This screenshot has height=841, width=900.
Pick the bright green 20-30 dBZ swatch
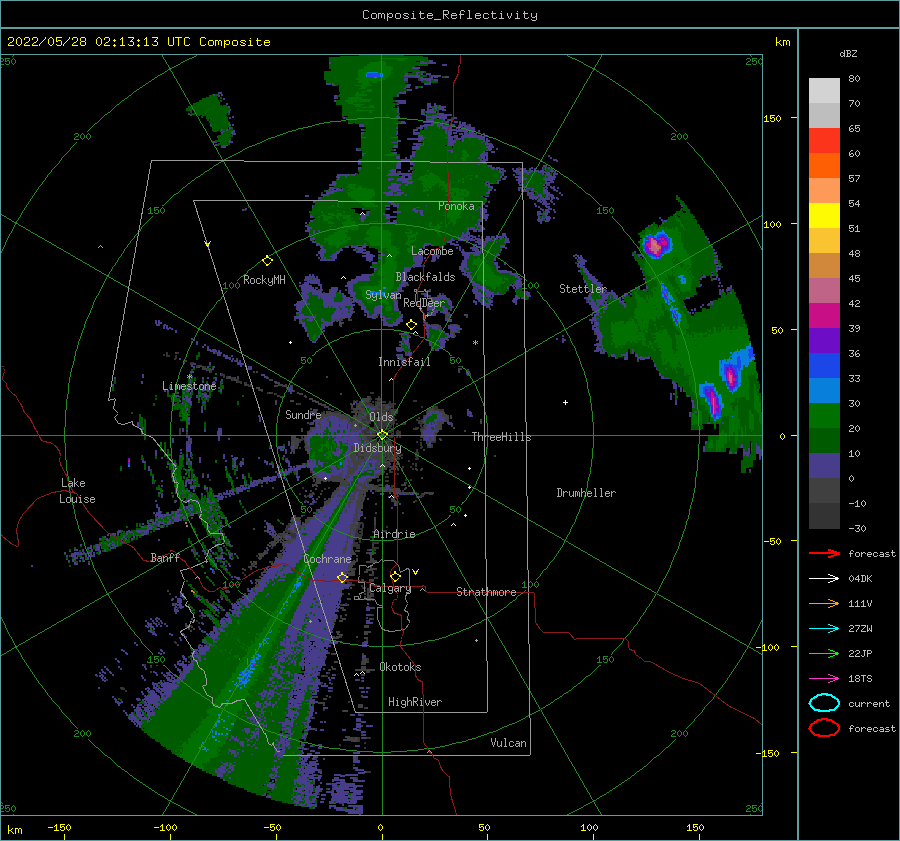point(824,415)
